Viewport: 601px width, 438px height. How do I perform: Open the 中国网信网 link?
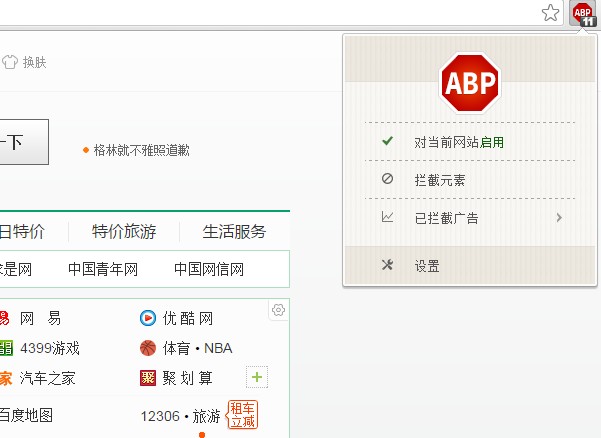pyautogui.click(x=209, y=269)
